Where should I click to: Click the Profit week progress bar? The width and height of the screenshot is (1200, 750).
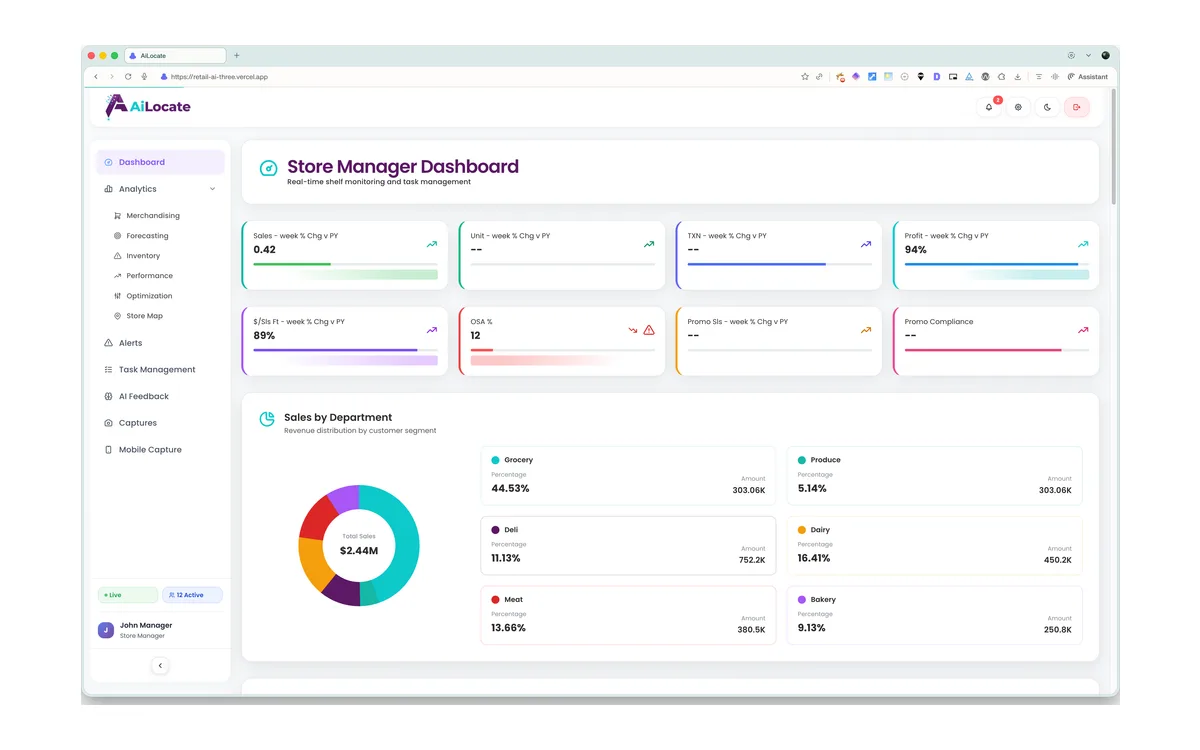997,264
